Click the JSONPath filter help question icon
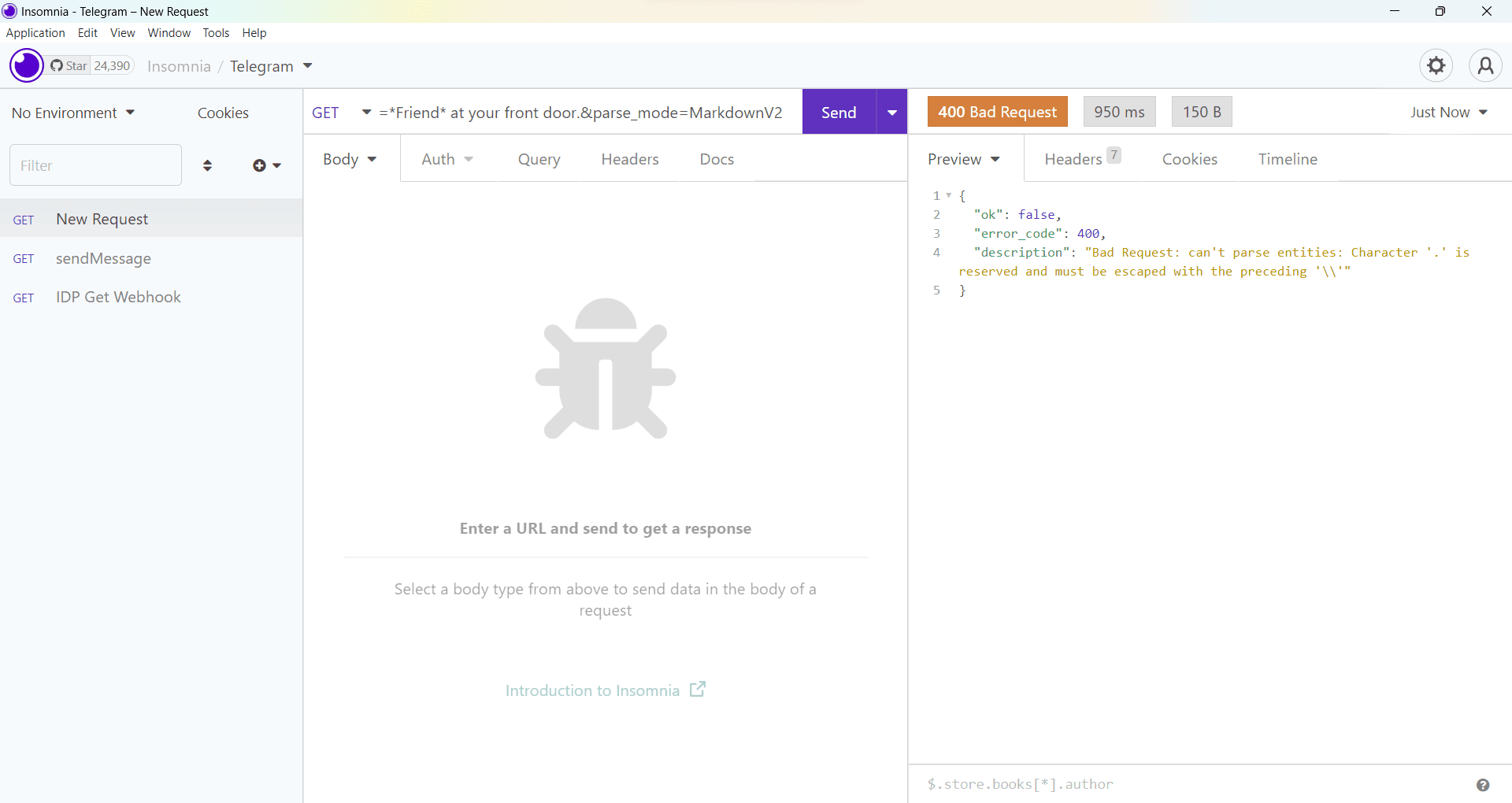The image size is (1512, 803). [x=1483, y=785]
